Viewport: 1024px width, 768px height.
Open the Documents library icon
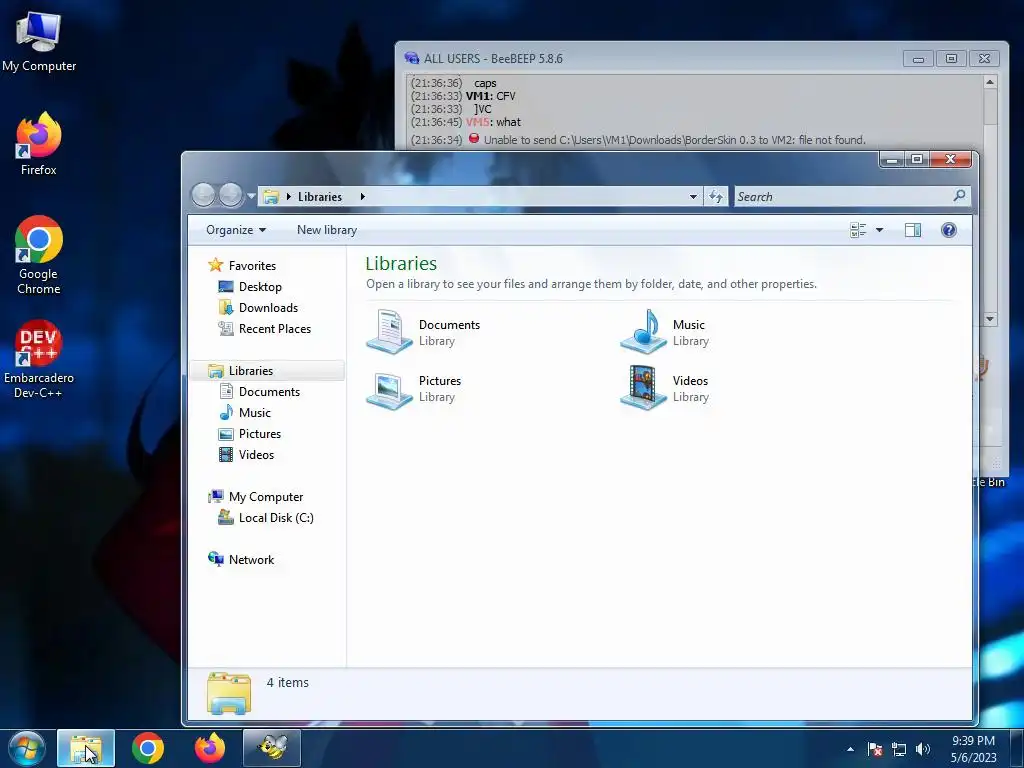point(389,332)
